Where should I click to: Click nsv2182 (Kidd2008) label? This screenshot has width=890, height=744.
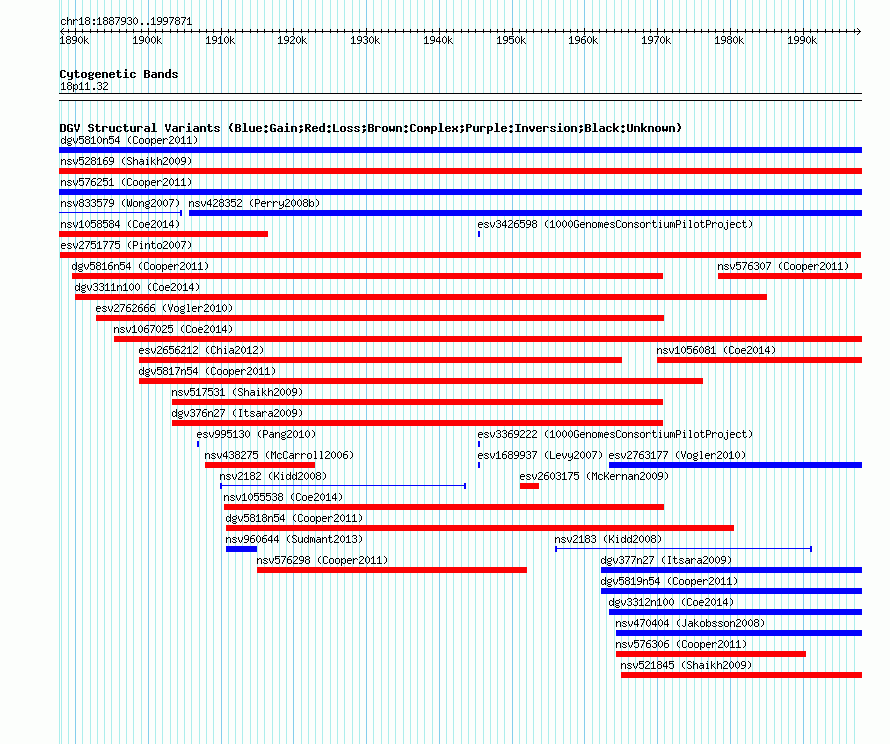point(274,476)
